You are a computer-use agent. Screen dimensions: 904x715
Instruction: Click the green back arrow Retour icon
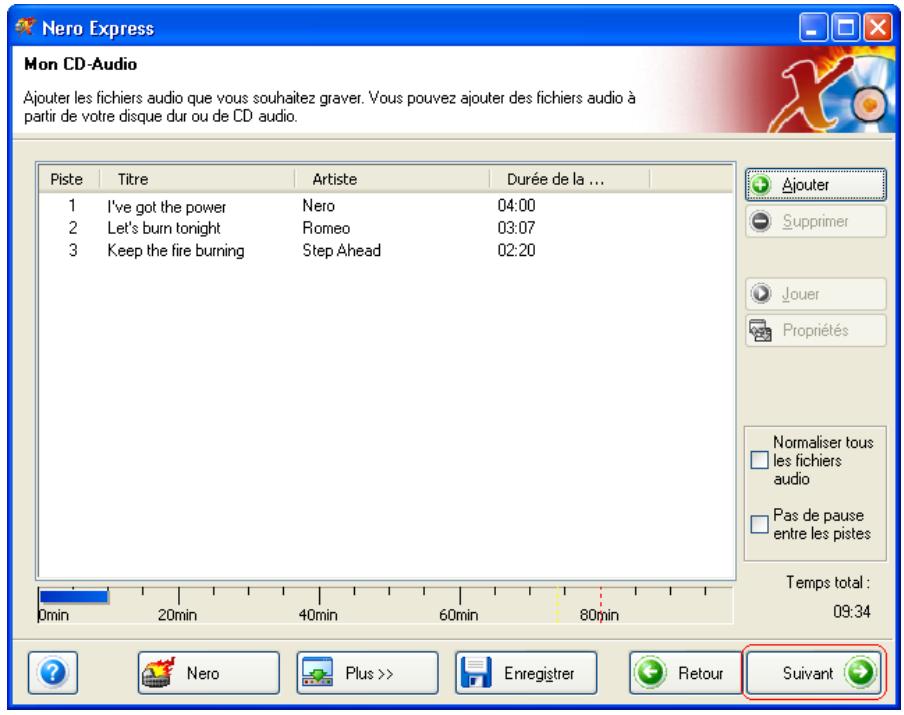(651, 672)
